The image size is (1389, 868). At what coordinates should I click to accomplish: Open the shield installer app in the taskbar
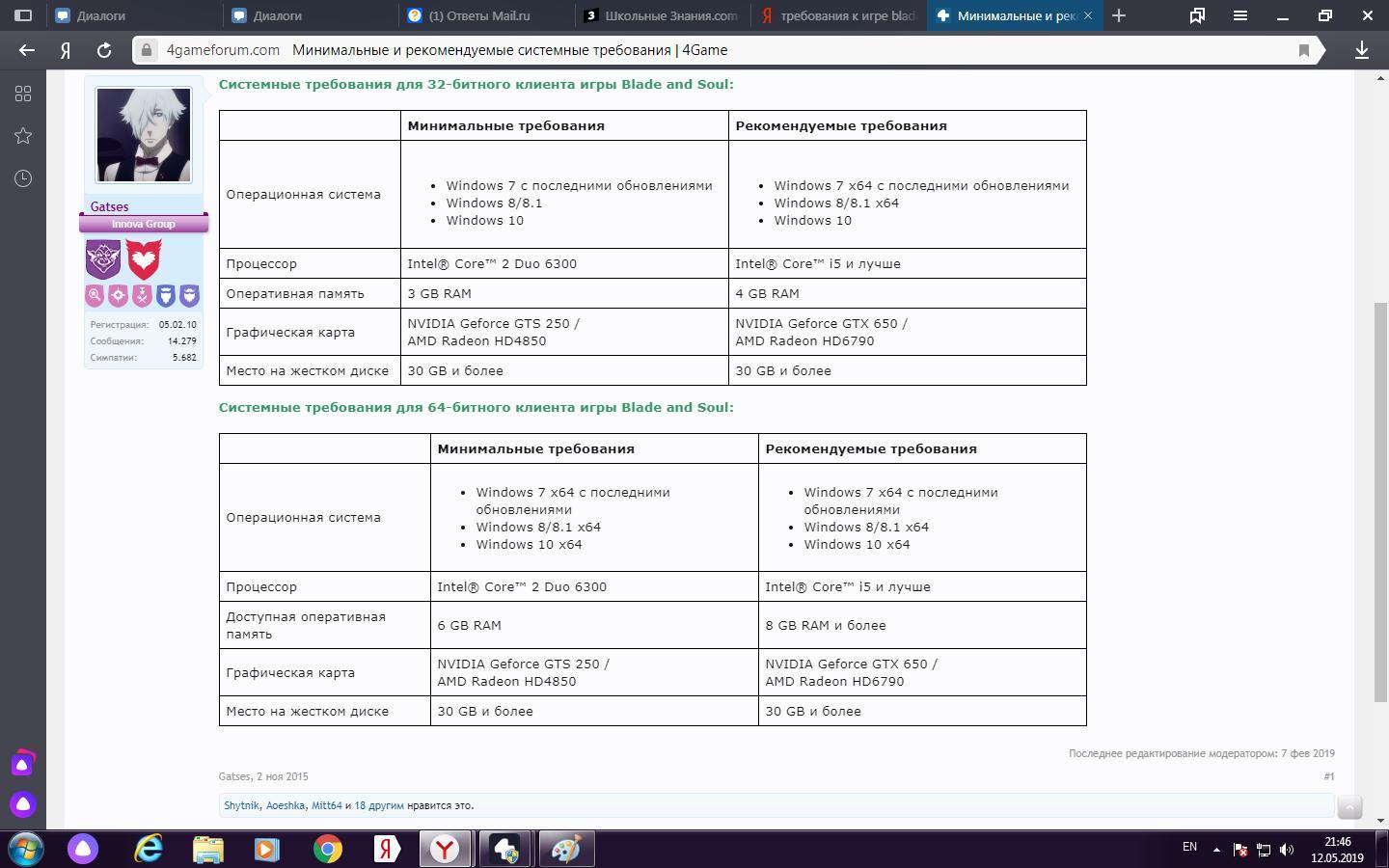coord(505,849)
